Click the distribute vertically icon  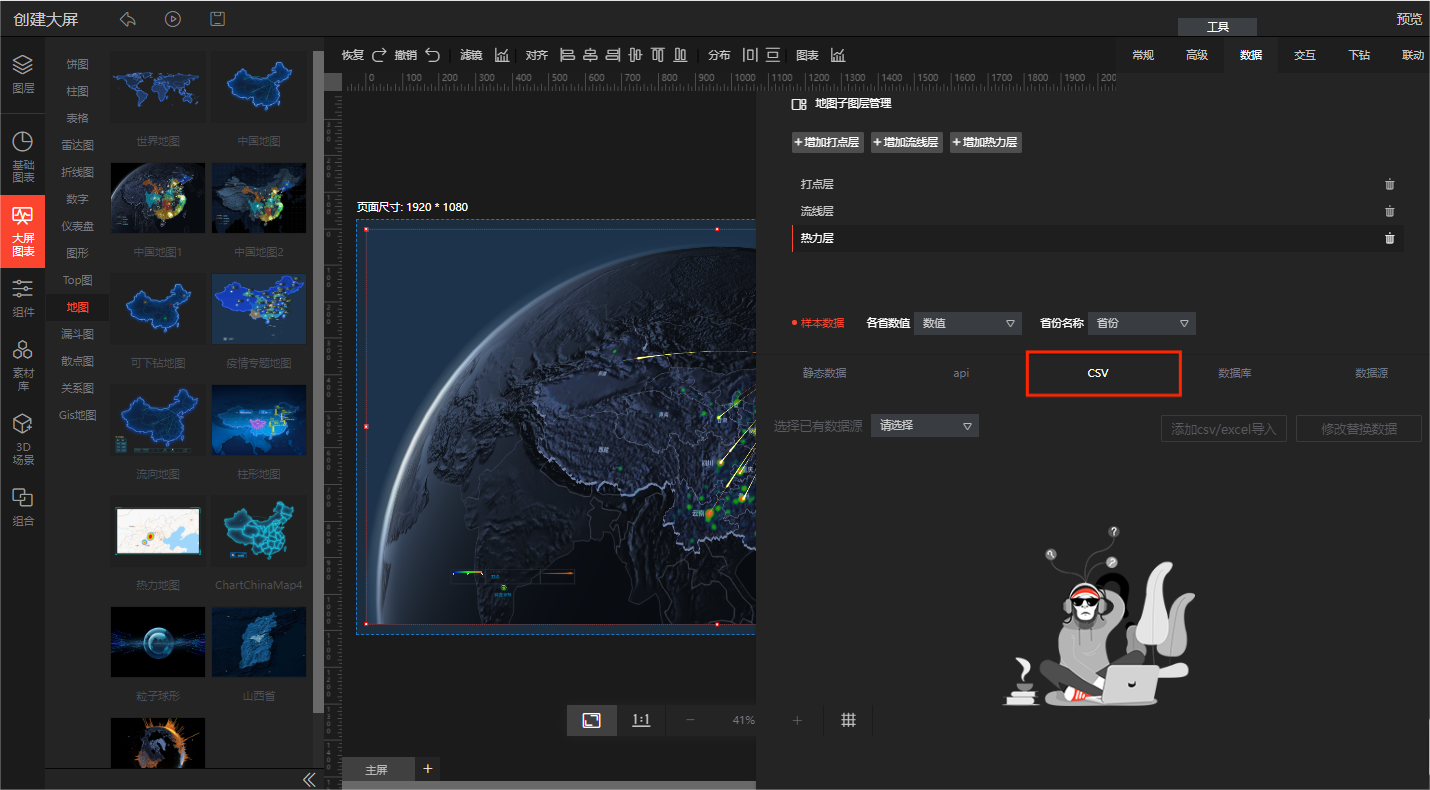point(773,55)
